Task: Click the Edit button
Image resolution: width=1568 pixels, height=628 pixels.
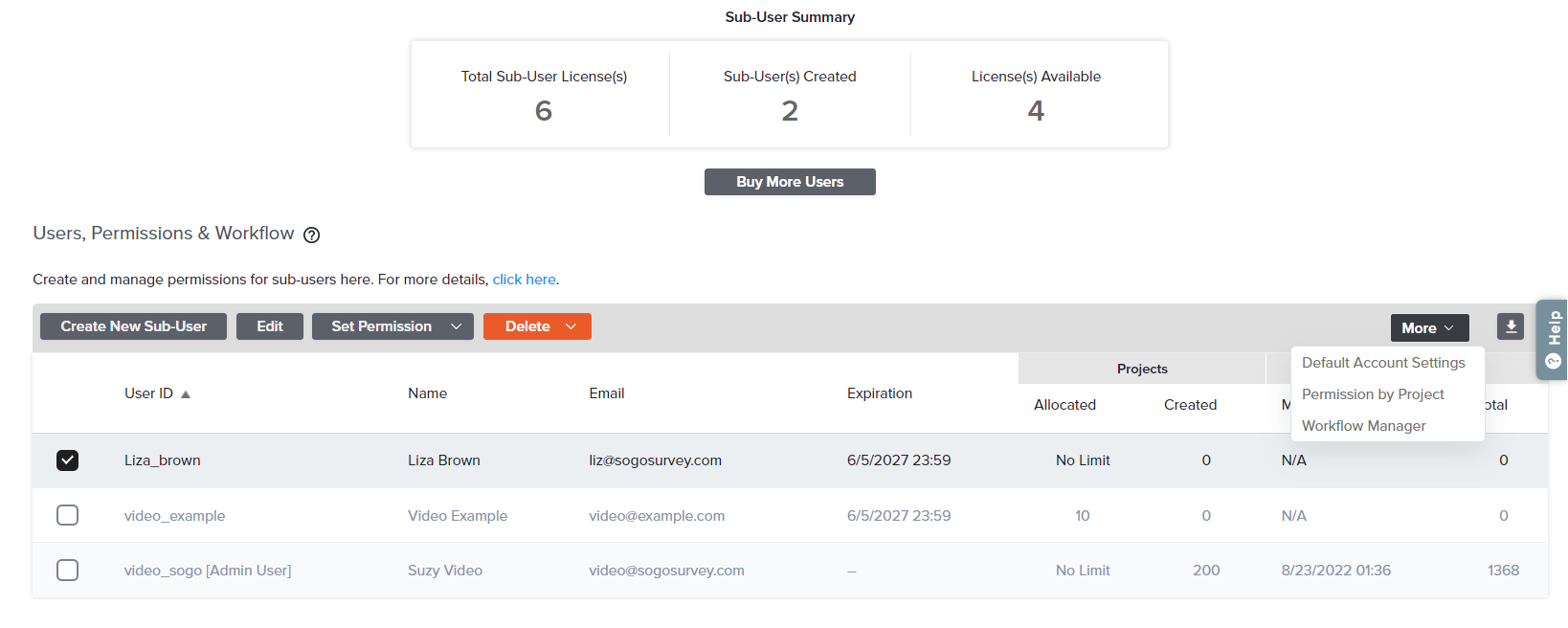Action: click(x=269, y=326)
